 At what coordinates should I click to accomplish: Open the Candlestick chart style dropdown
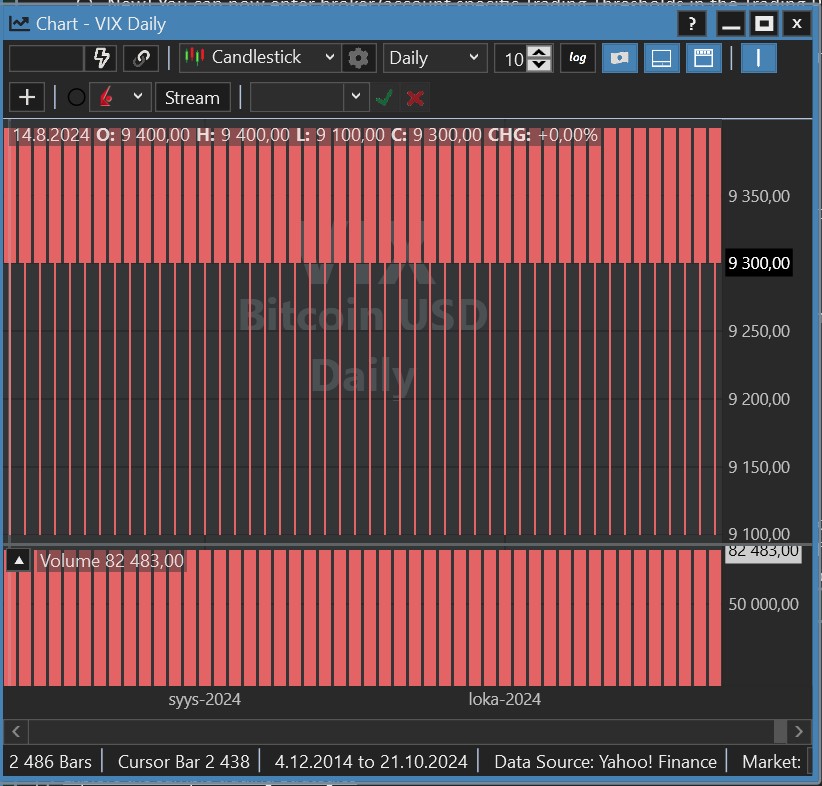pos(260,58)
